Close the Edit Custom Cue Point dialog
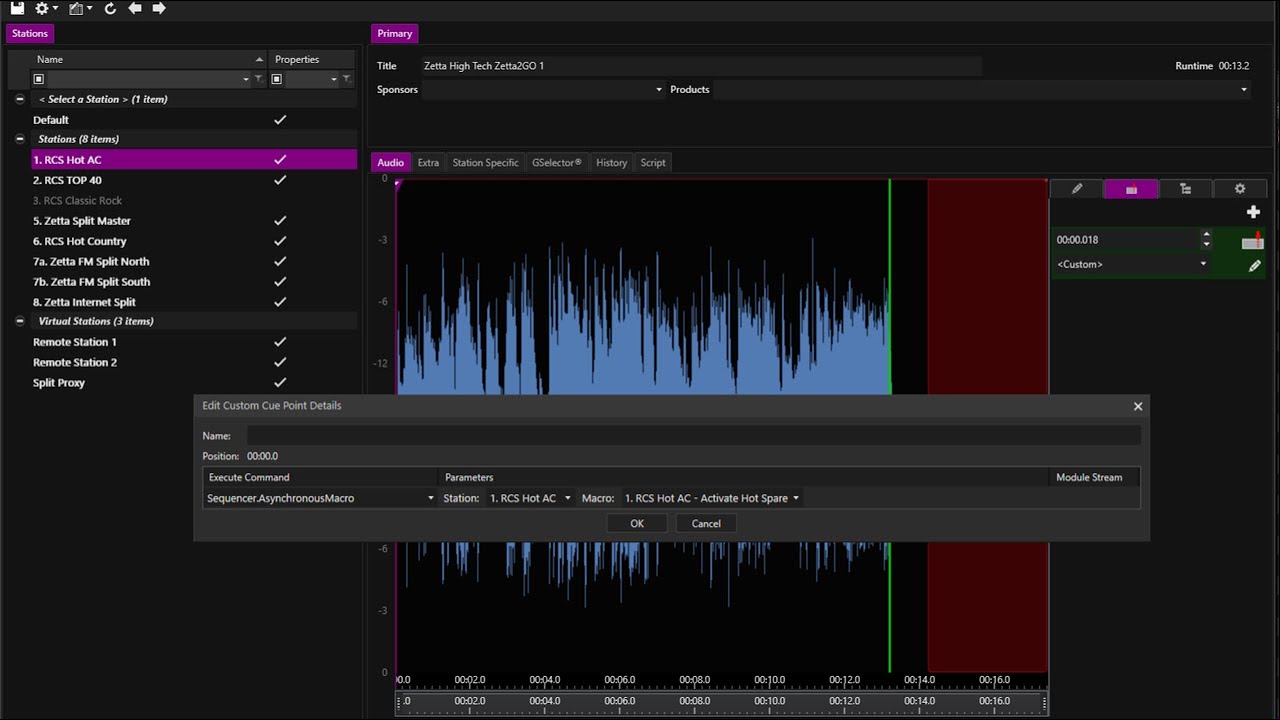Screen dimensions: 1280x720 (1137, 406)
